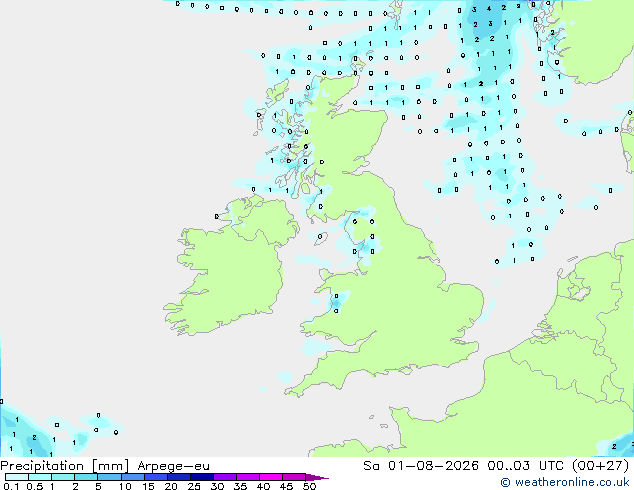Pick the 40–45 mm magenta legend swatch
Viewport: 634px width, 490px height.
click(270, 477)
